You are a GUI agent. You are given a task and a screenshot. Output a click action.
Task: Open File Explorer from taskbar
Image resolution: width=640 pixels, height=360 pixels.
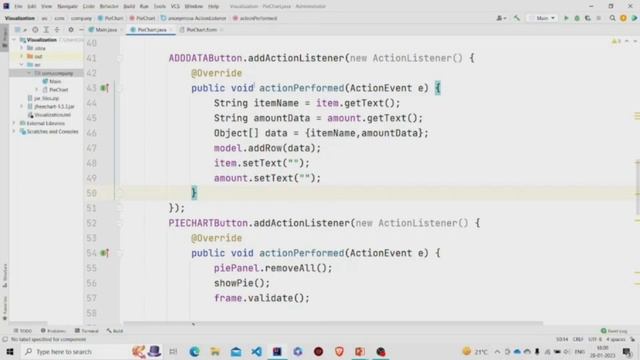(x=215, y=351)
